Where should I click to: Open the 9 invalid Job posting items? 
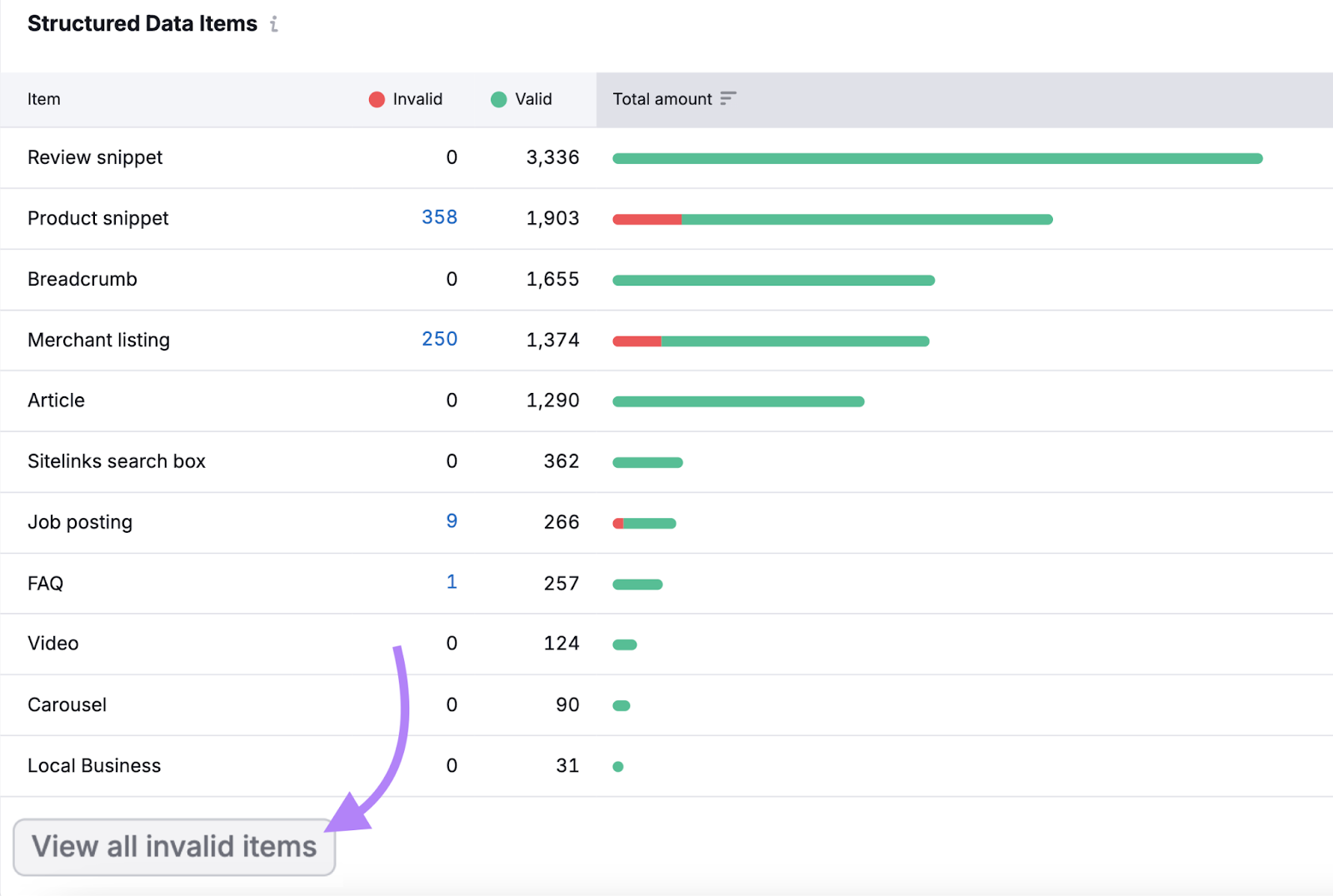(x=452, y=521)
